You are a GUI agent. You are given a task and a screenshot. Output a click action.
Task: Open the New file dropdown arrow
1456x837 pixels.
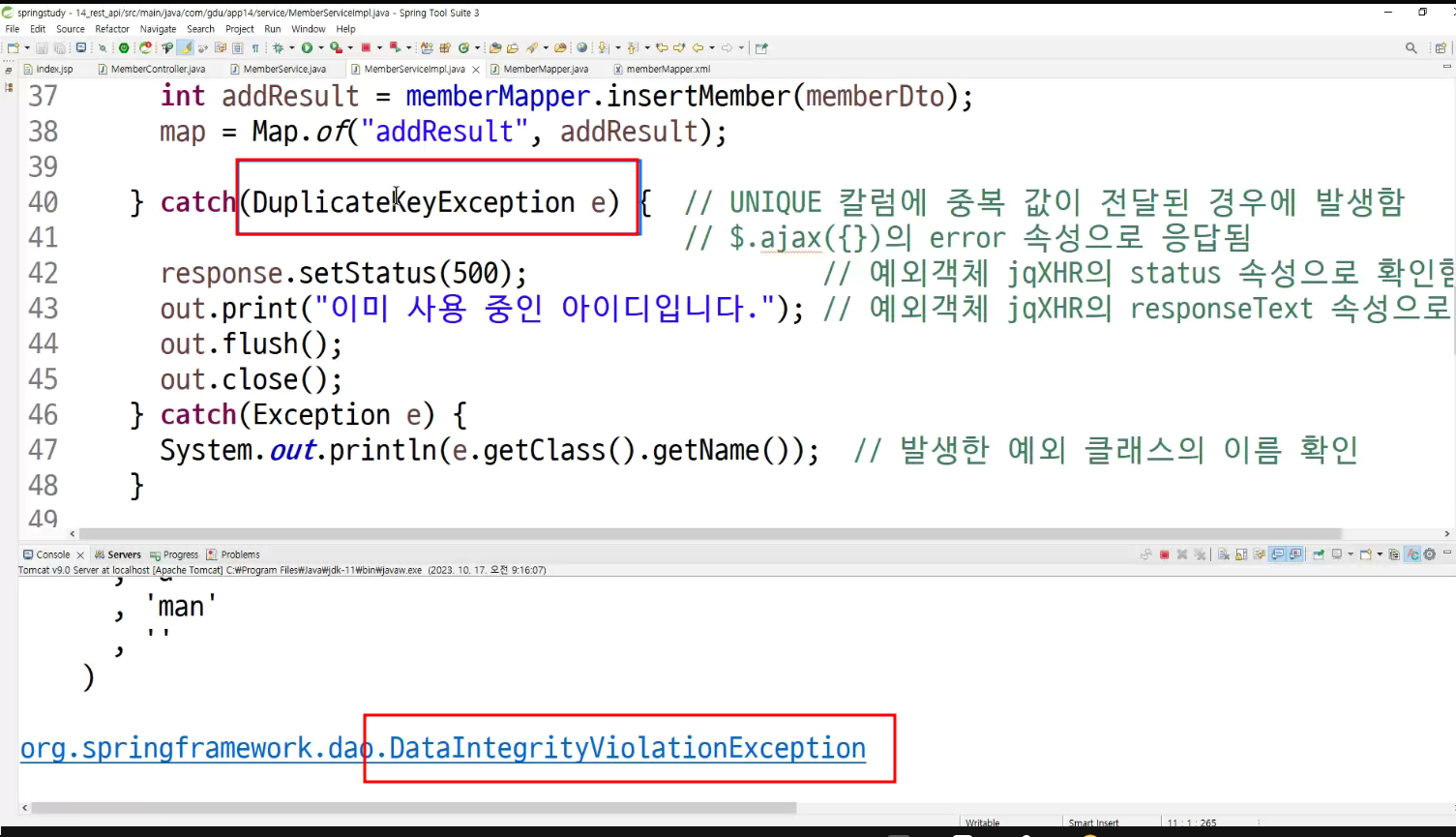coord(27,47)
